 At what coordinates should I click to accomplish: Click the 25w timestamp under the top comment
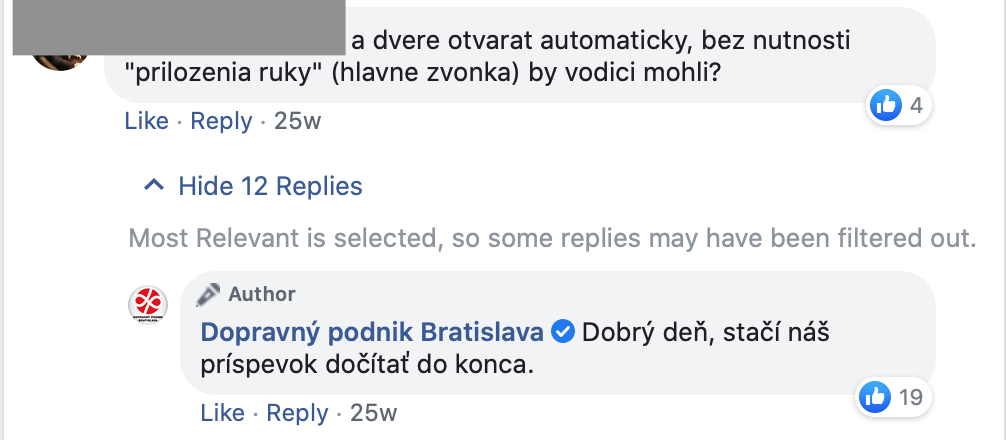point(297,121)
